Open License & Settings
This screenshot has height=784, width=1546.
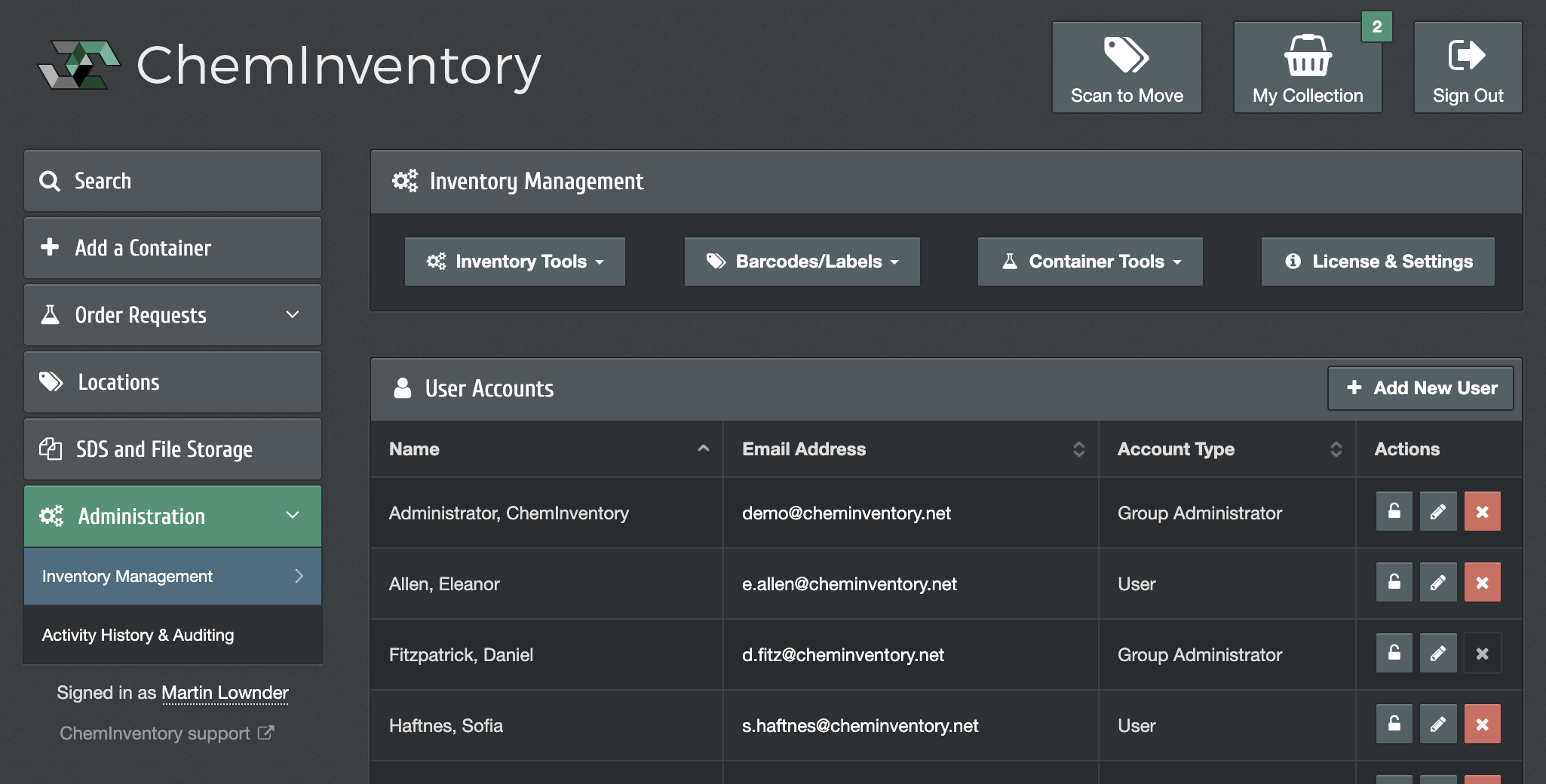pos(1378,262)
